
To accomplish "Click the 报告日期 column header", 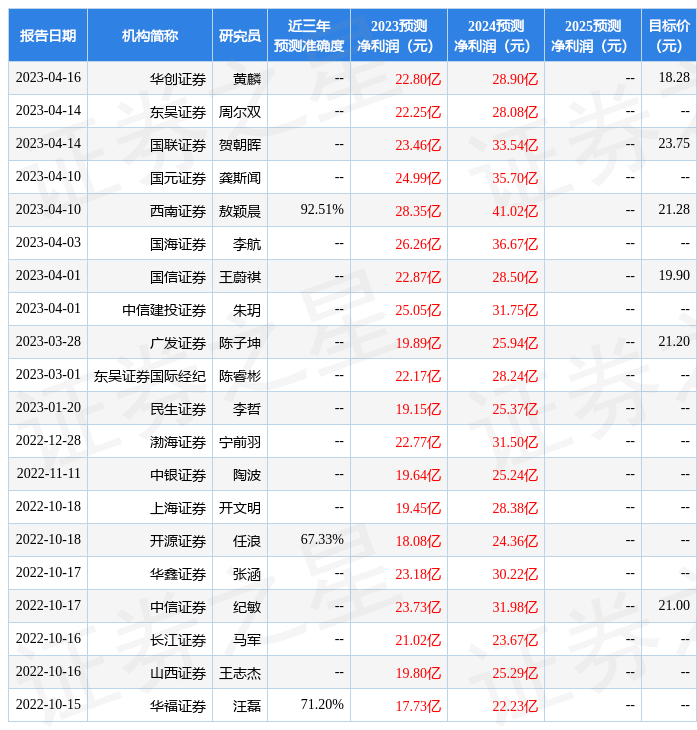I will tap(48, 36).
